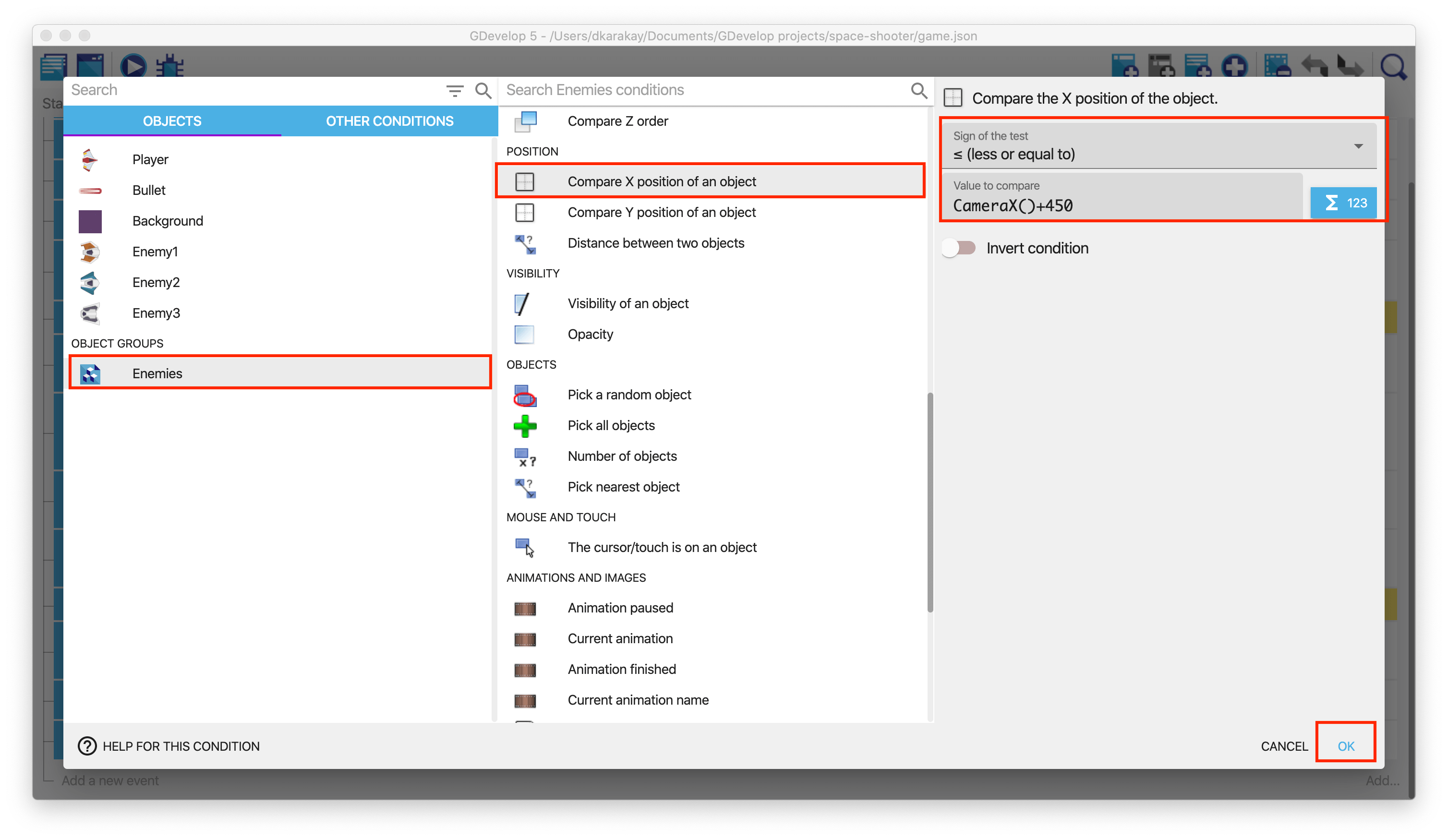Toggle the Invert condition switch

pos(960,248)
